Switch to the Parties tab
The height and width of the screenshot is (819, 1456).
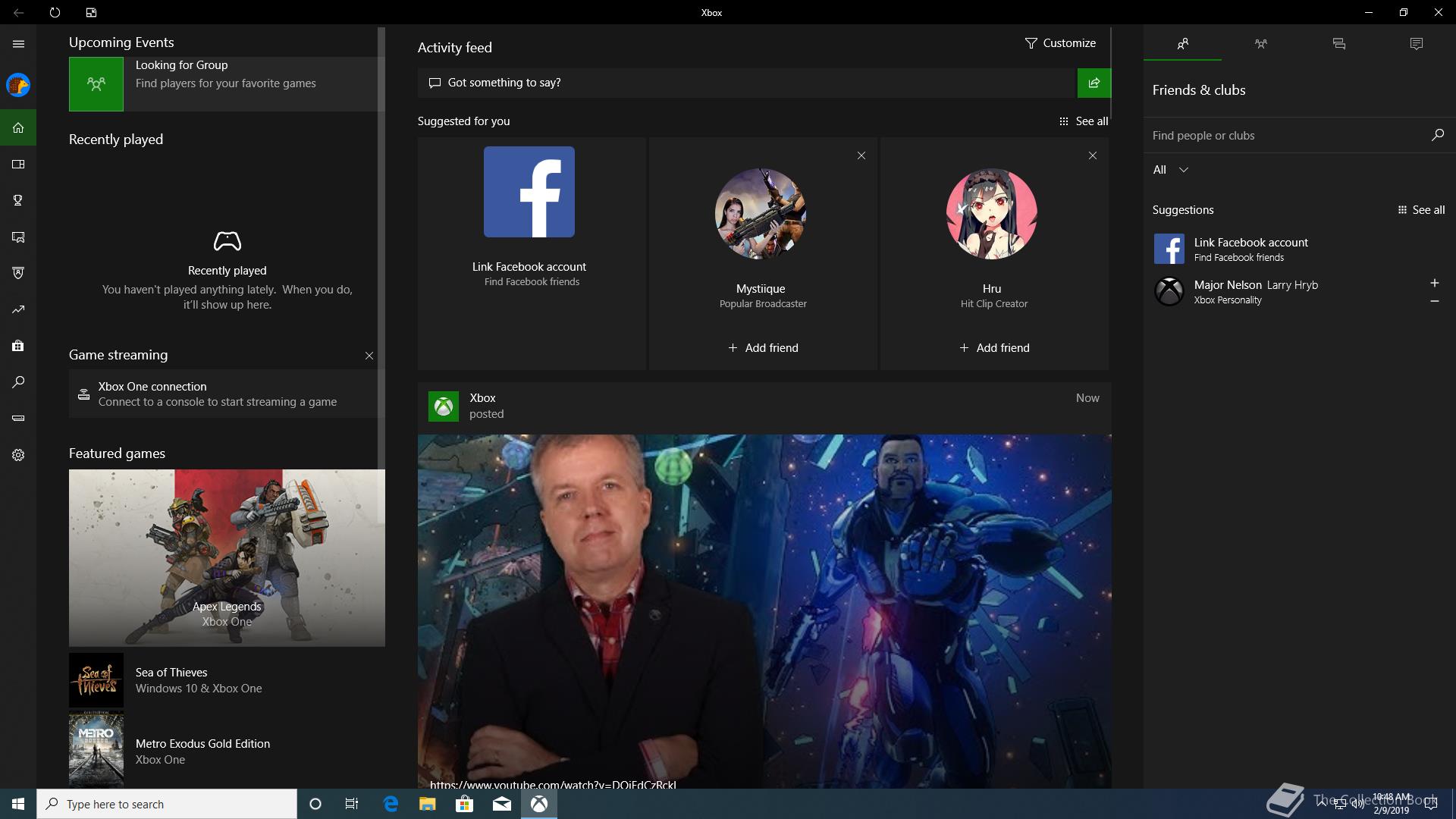click(x=1260, y=44)
